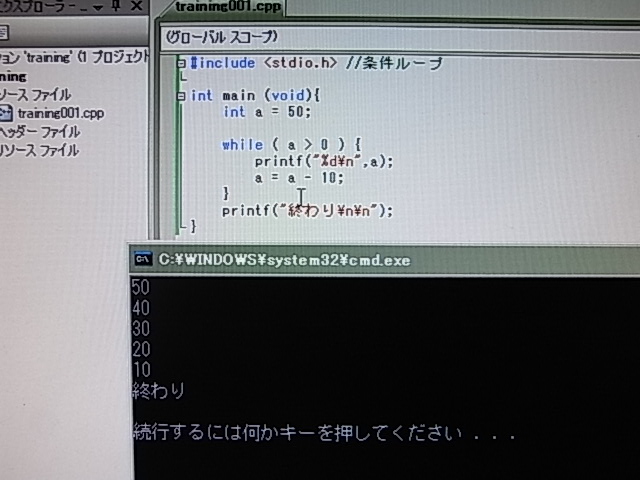Image resolution: width=640 pixels, height=480 pixels.
Task: Open the グローバル スコープ scope dropdown
Action: [x=400, y=38]
